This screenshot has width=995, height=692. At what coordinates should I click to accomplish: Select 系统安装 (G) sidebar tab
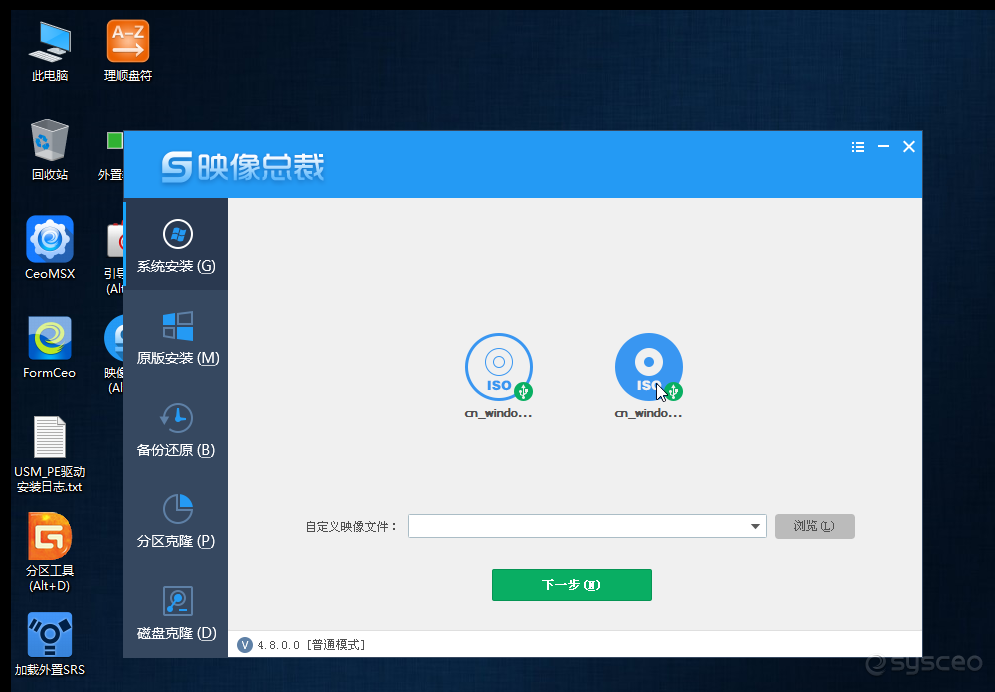[x=176, y=245]
